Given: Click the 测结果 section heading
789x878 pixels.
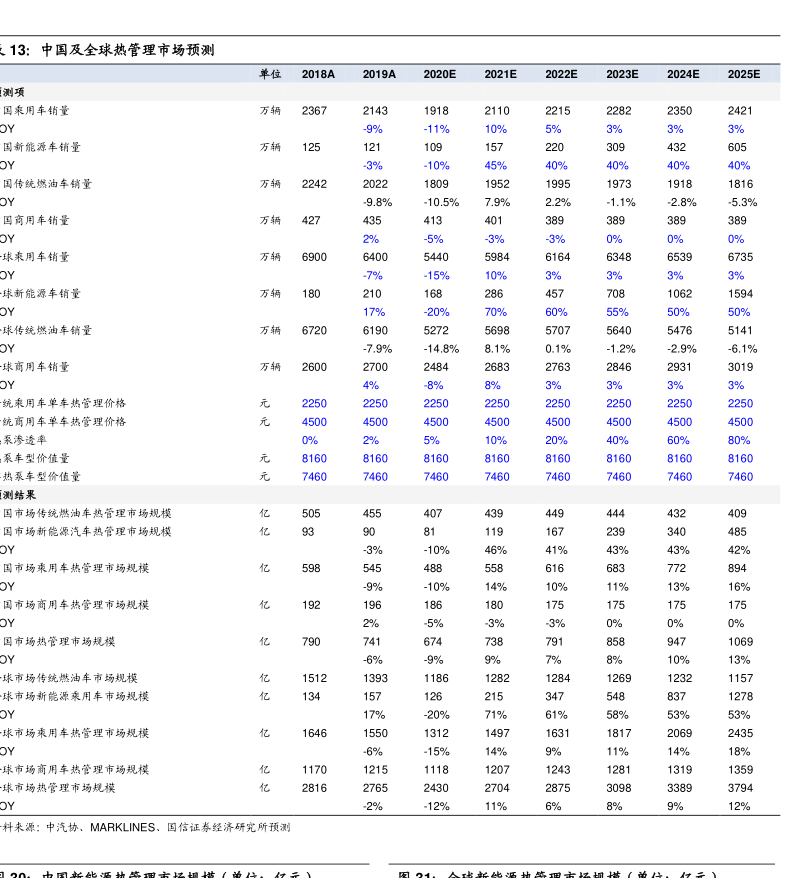Looking at the screenshot, I should [x=19, y=495].
